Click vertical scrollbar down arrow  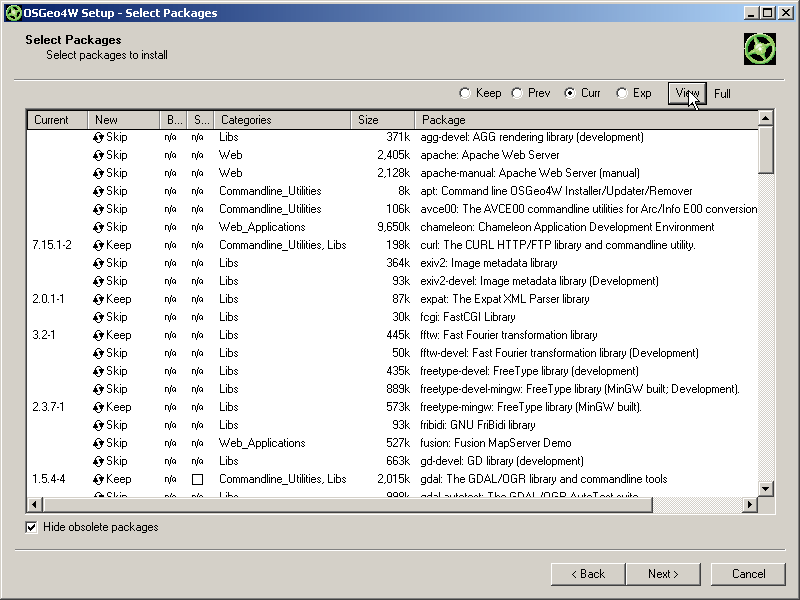click(765, 488)
